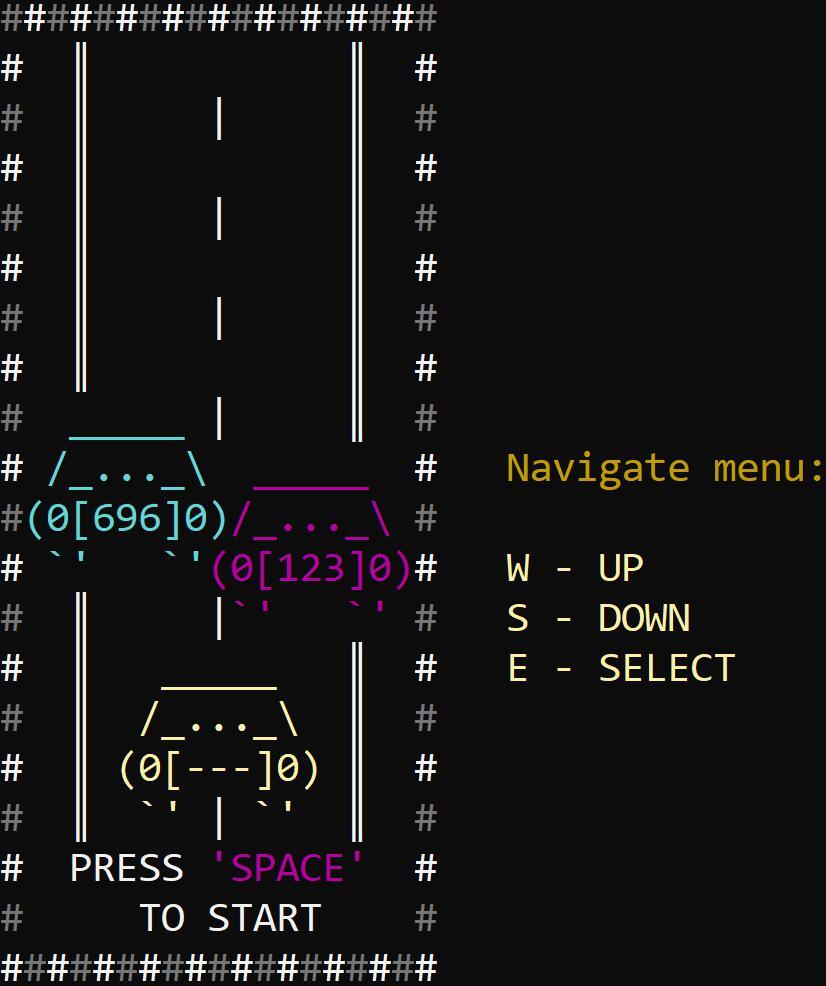The width and height of the screenshot is (826, 986).
Task: Select the S - DOWN hint line
Action: click(598, 618)
